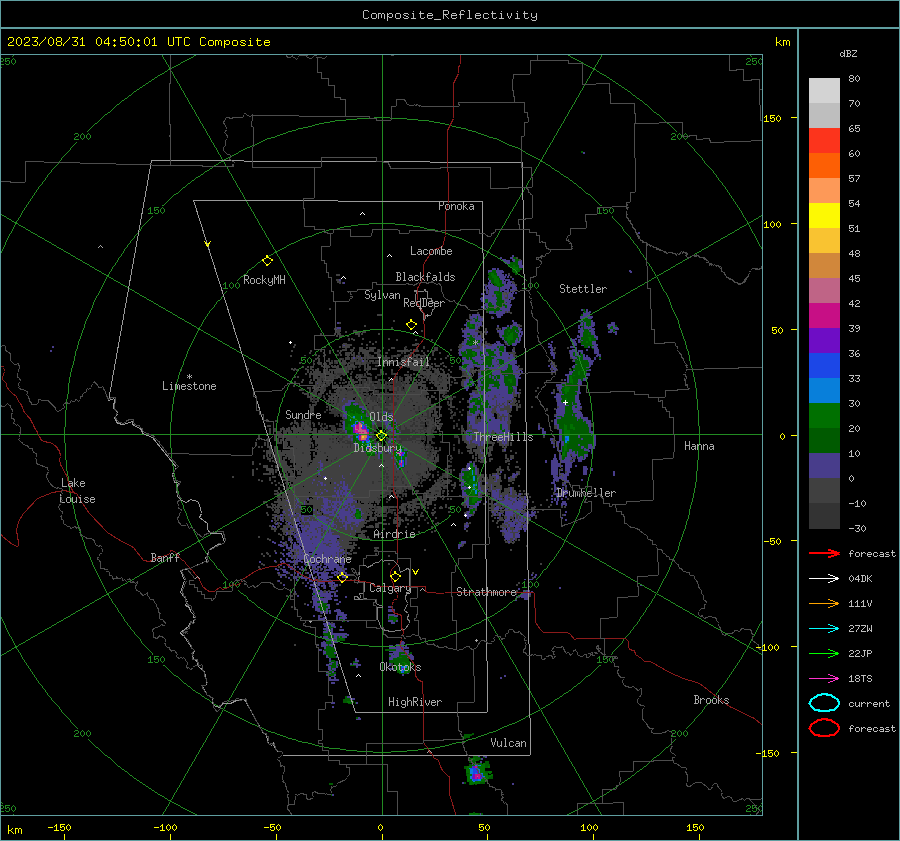Click the RedDeer label

click(x=424, y=303)
